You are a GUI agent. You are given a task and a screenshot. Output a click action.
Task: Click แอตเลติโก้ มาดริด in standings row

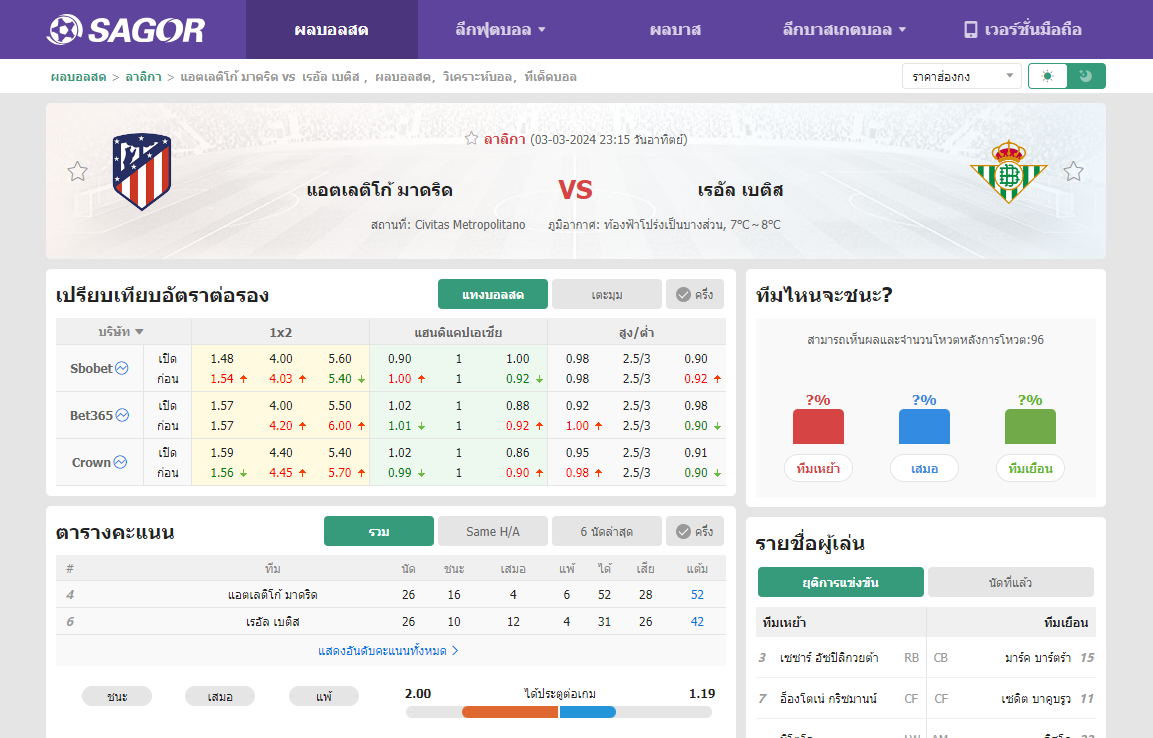point(273,595)
